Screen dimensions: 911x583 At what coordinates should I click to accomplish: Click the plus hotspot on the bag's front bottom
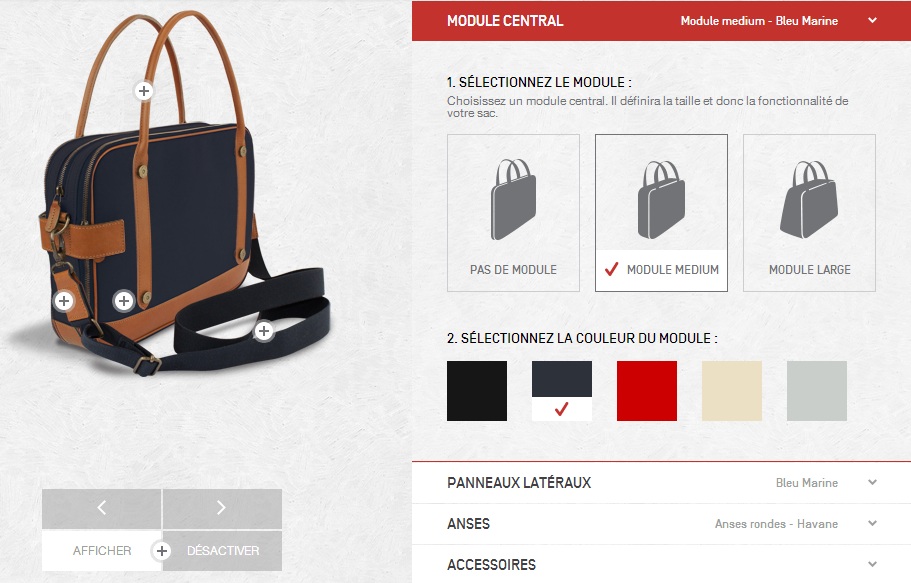tap(123, 301)
